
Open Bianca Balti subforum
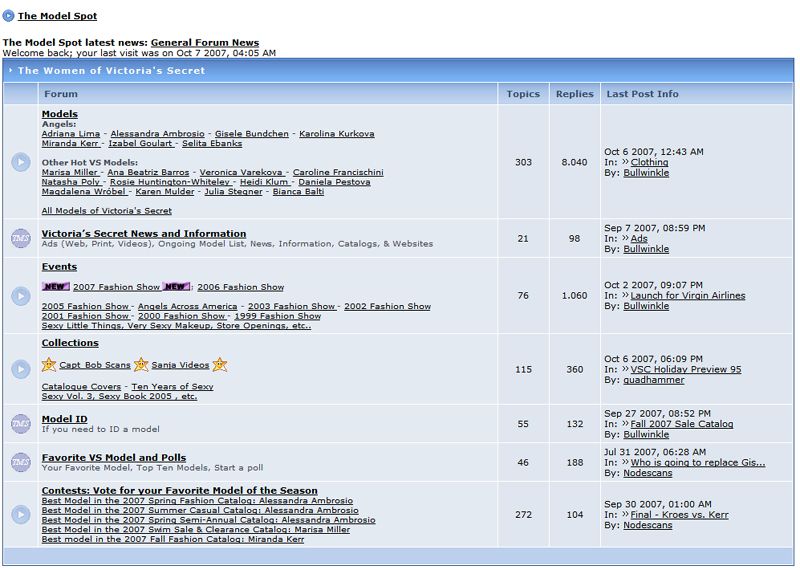click(x=298, y=192)
